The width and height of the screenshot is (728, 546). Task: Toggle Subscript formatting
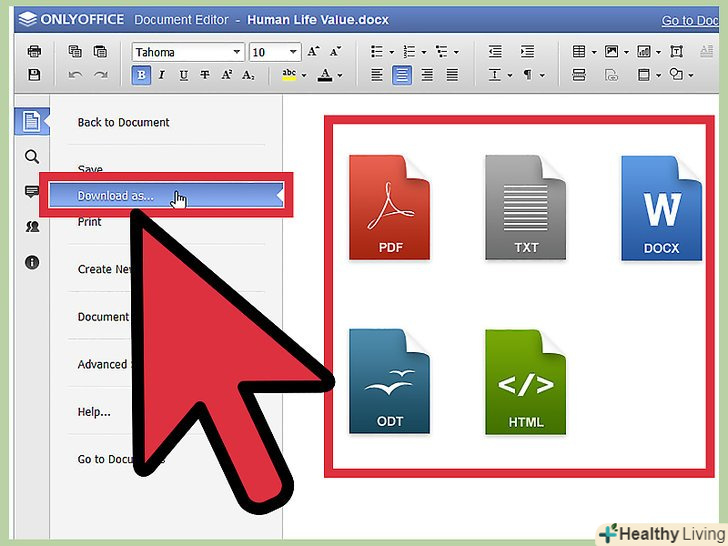coord(248,75)
